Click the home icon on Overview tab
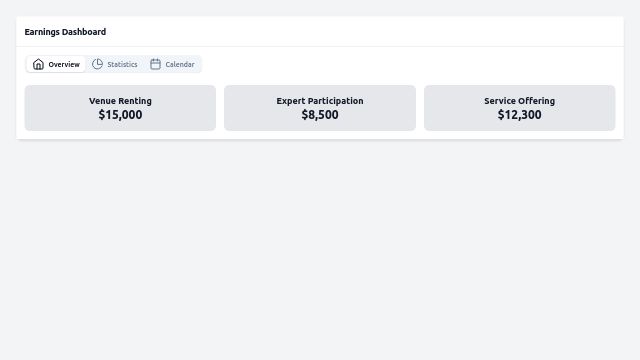640x360 pixels. 38,64
